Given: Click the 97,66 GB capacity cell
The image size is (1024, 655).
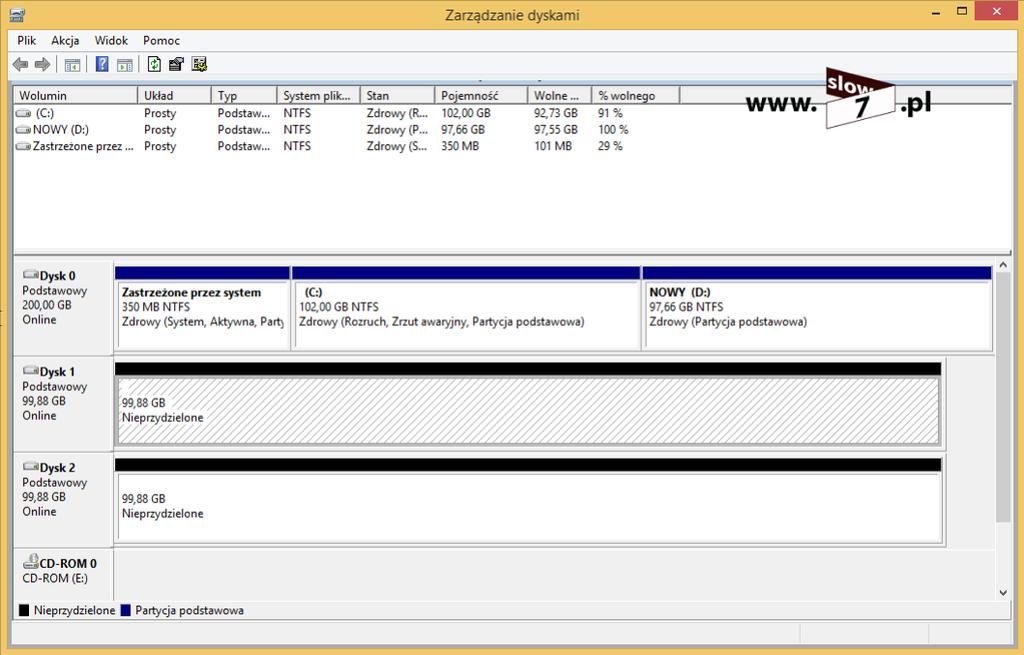Looking at the screenshot, I should tap(463, 129).
